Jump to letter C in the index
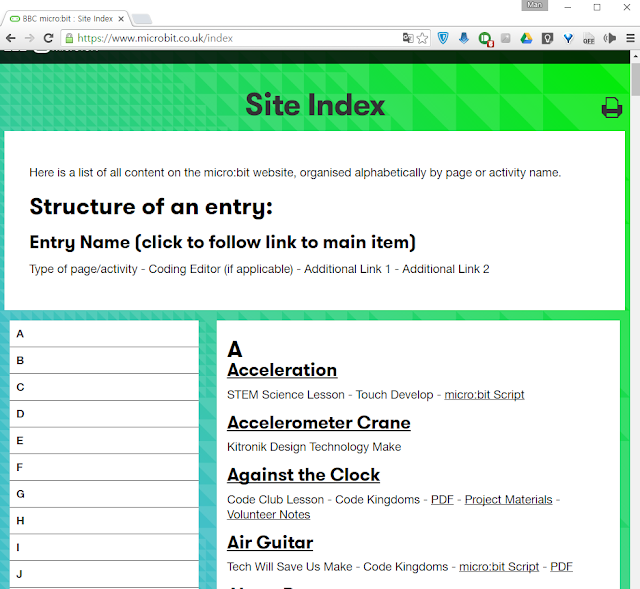This screenshot has width=640, height=589. 104,387
